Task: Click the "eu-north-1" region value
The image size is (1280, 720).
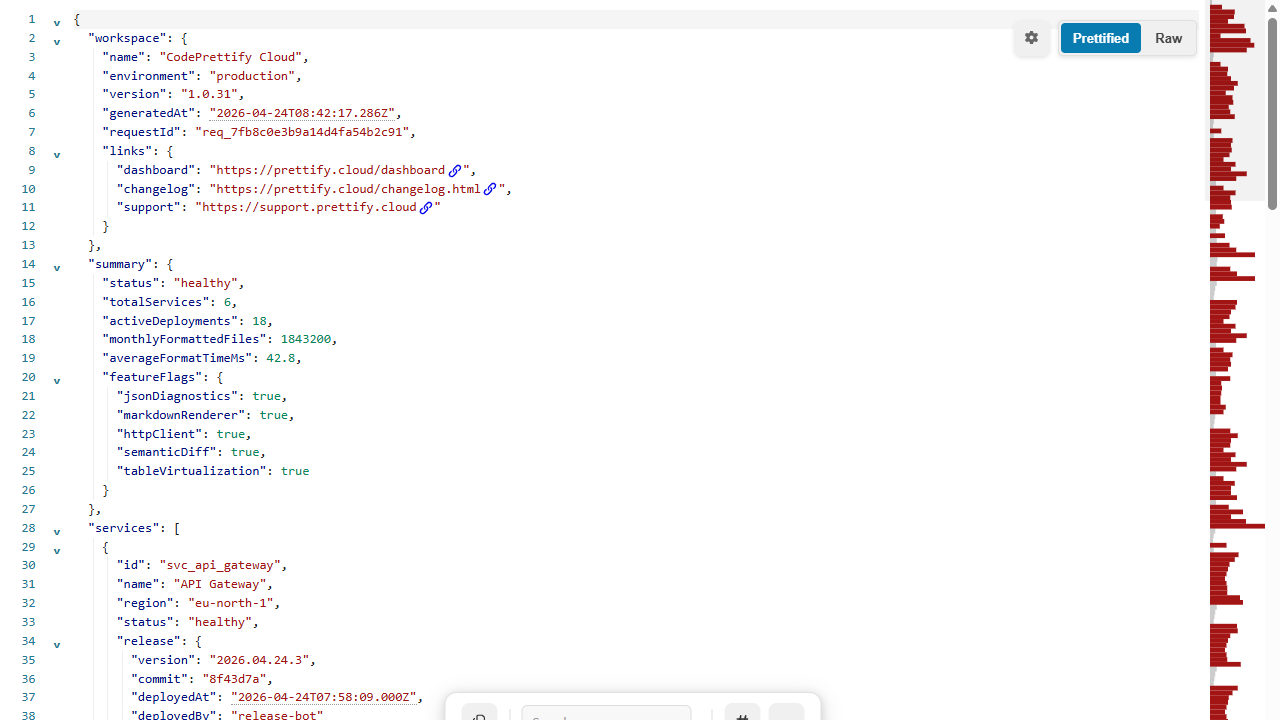Action: [231, 603]
